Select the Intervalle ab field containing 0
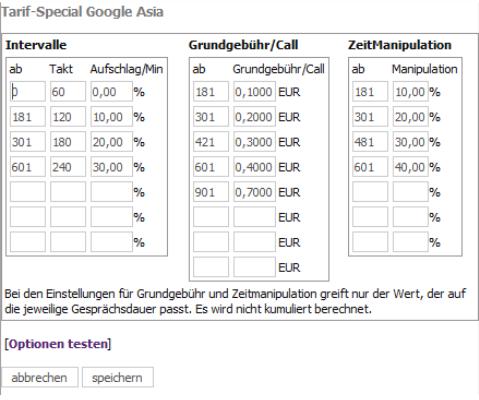 pos(28,91)
